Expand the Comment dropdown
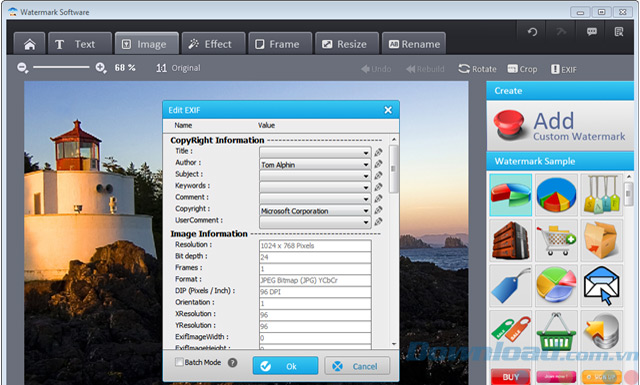640x385 pixels. coord(366,199)
